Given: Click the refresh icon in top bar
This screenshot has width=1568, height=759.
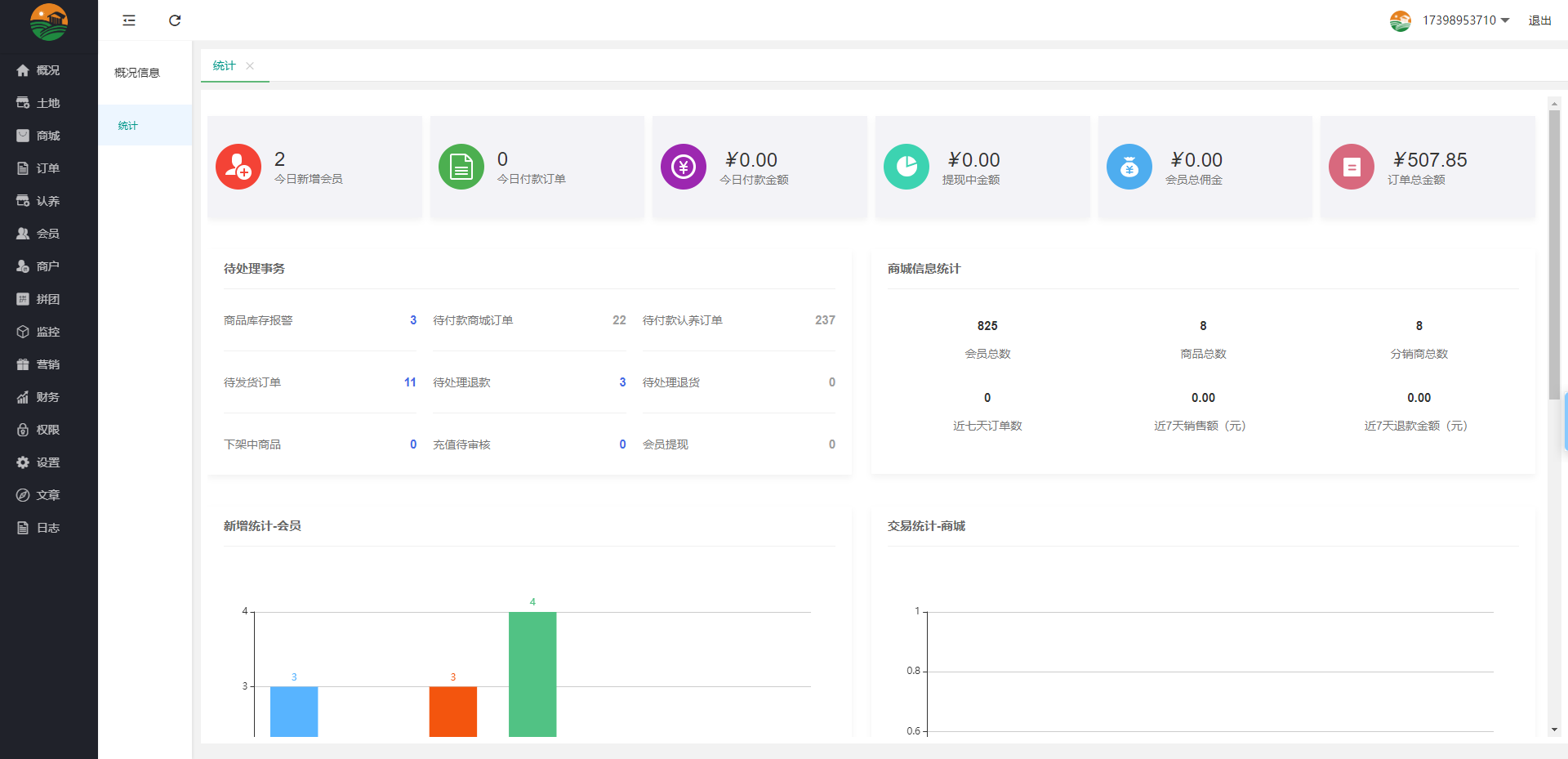Looking at the screenshot, I should click(x=175, y=20).
